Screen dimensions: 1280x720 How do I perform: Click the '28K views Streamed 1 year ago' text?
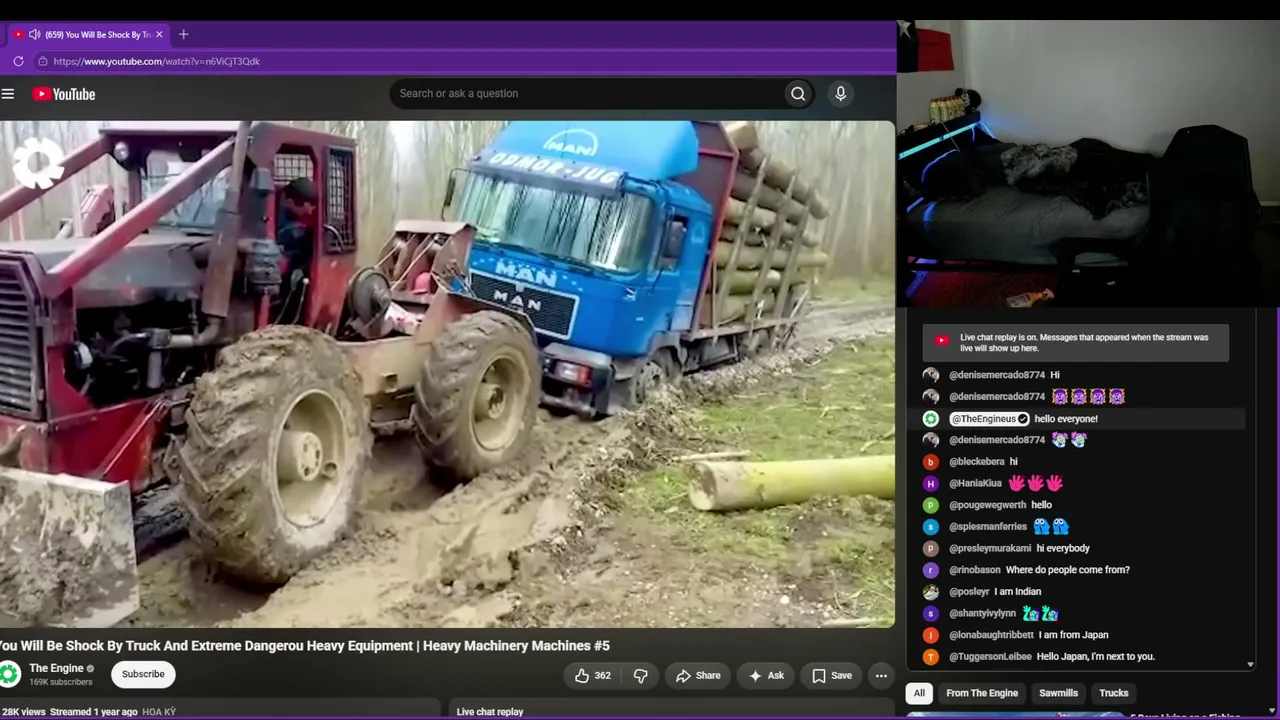click(70, 712)
